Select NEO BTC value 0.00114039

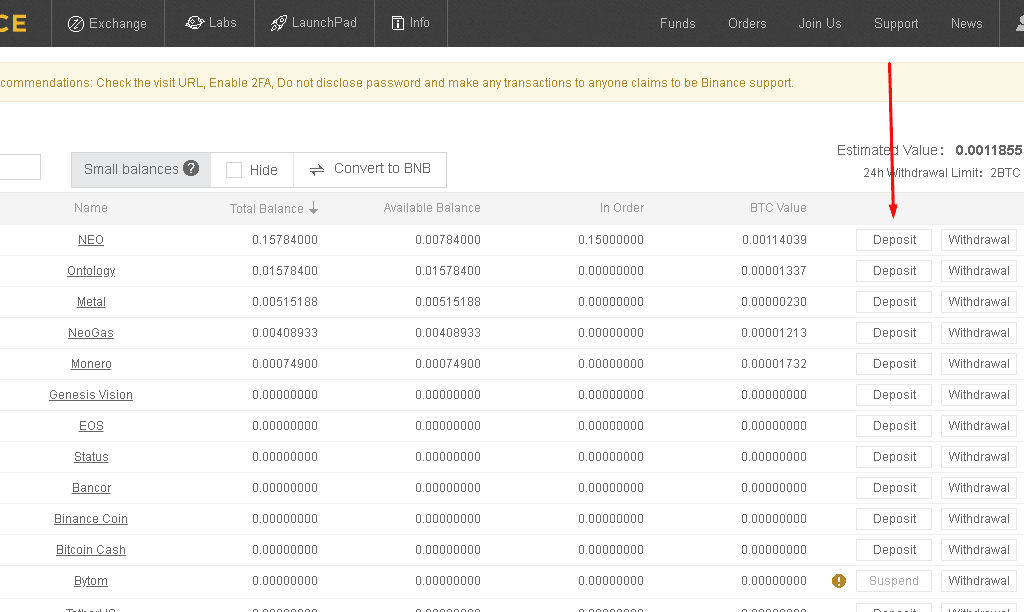click(x=774, y=240)
